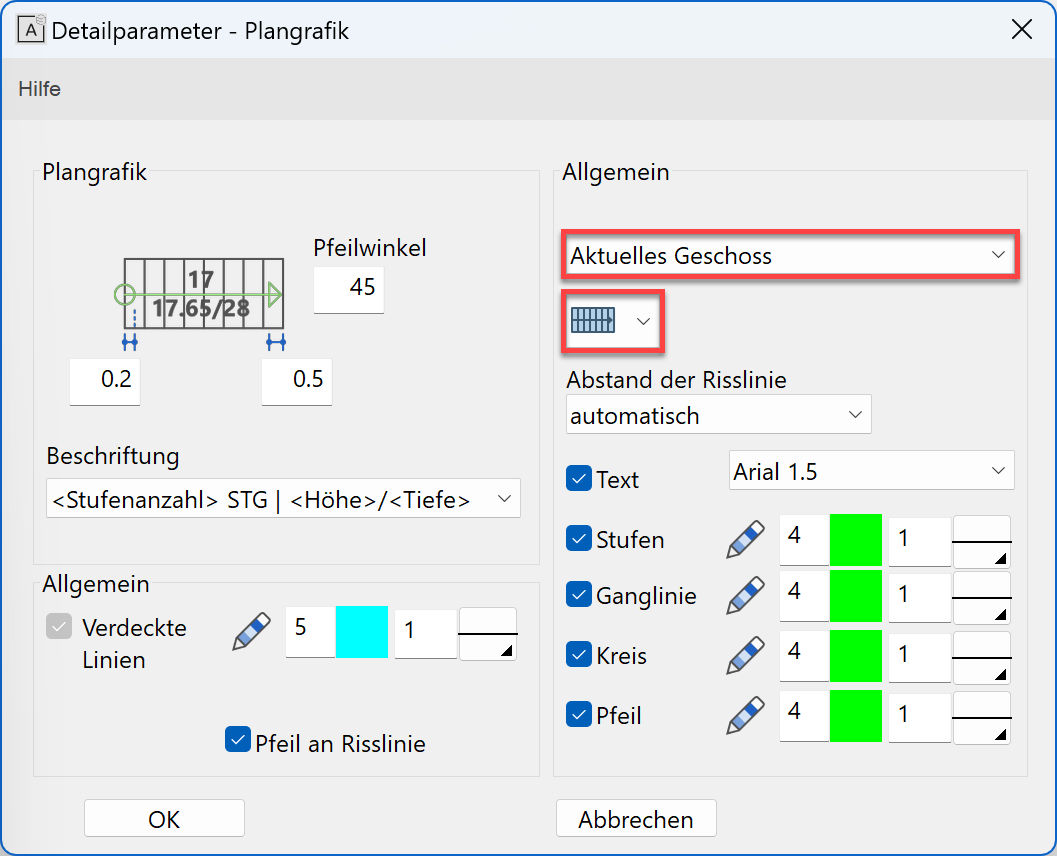Click the pencil icon next to Ganglinie
The height and width of the screenshot is (856, 1057).
[x=745, y=595]
